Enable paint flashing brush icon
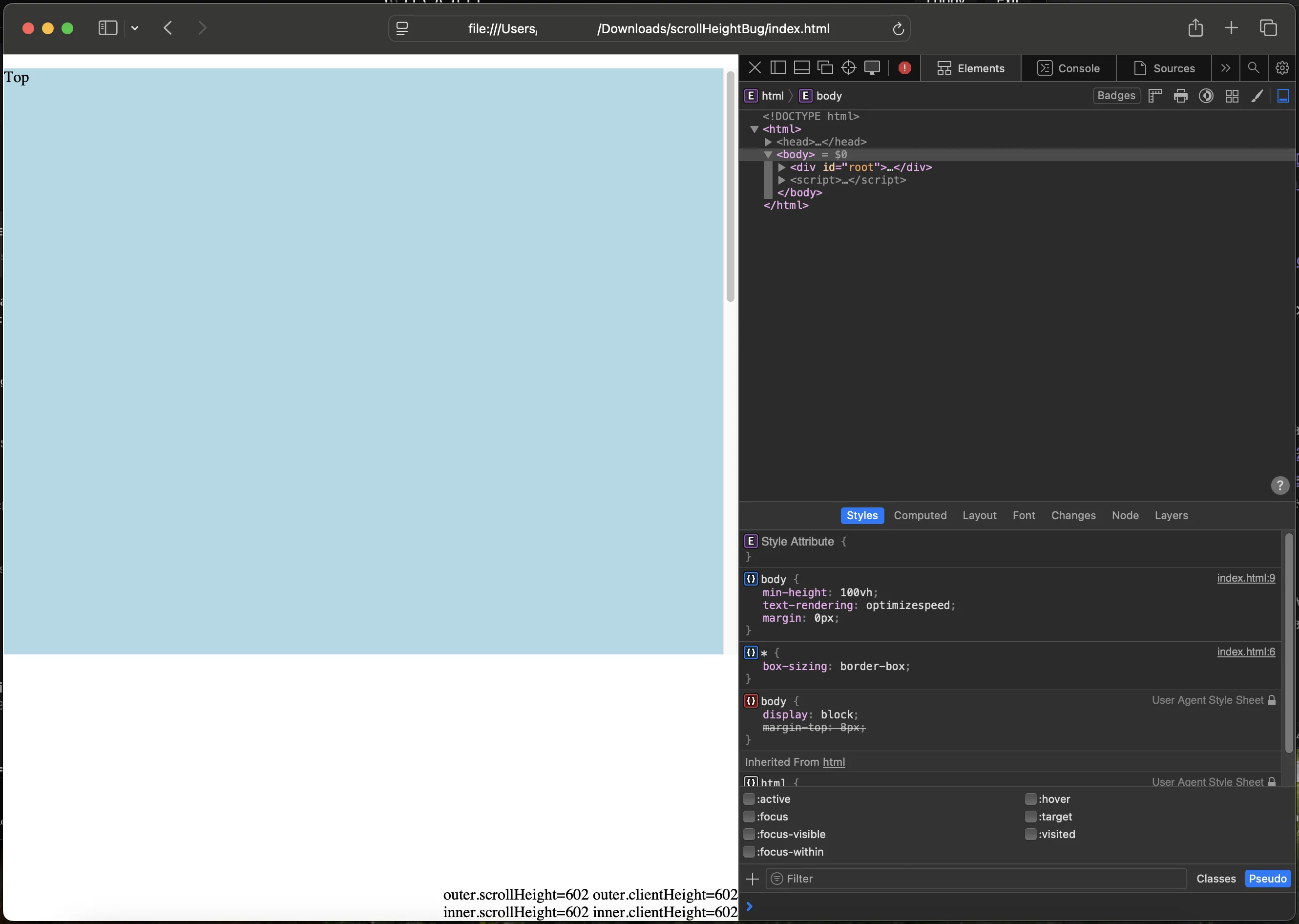 1257,96
